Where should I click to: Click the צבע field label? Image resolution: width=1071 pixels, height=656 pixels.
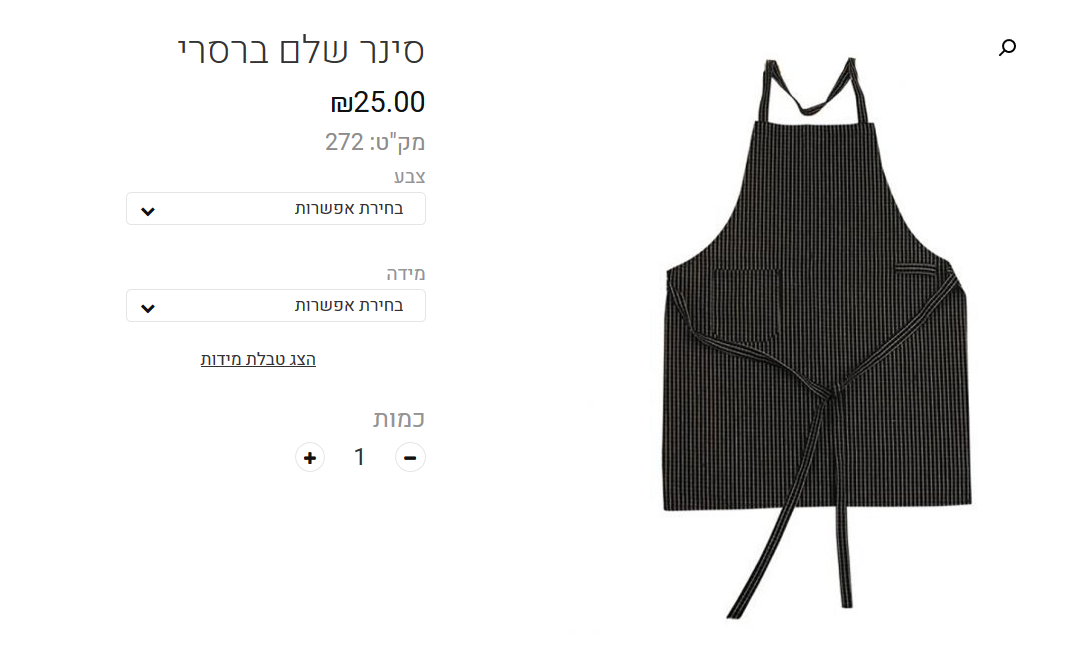tap(409, 176)
